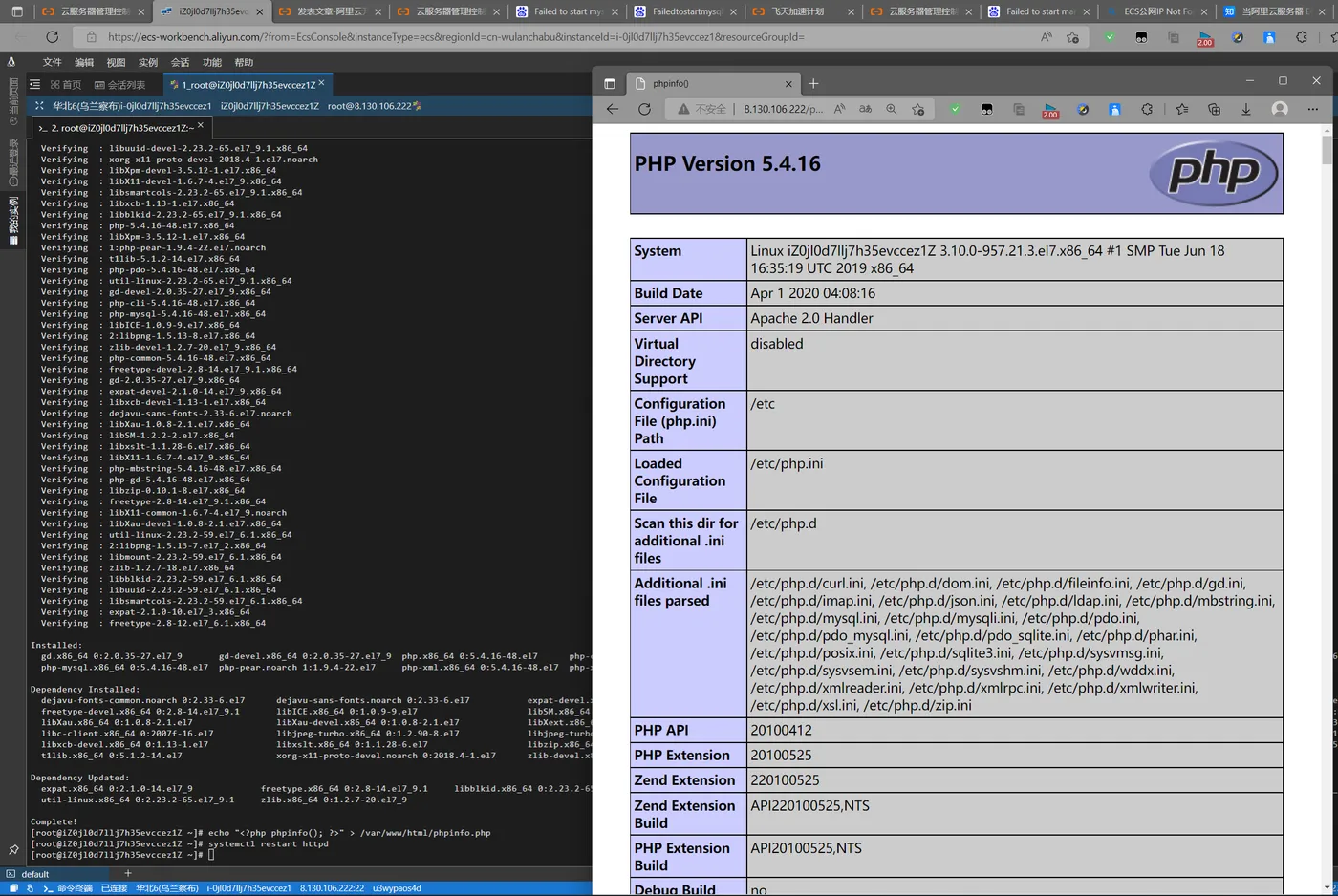1338x896 pixels.
Task: Switch to the 会话列表 tab
Action: [x=120, y=85]
